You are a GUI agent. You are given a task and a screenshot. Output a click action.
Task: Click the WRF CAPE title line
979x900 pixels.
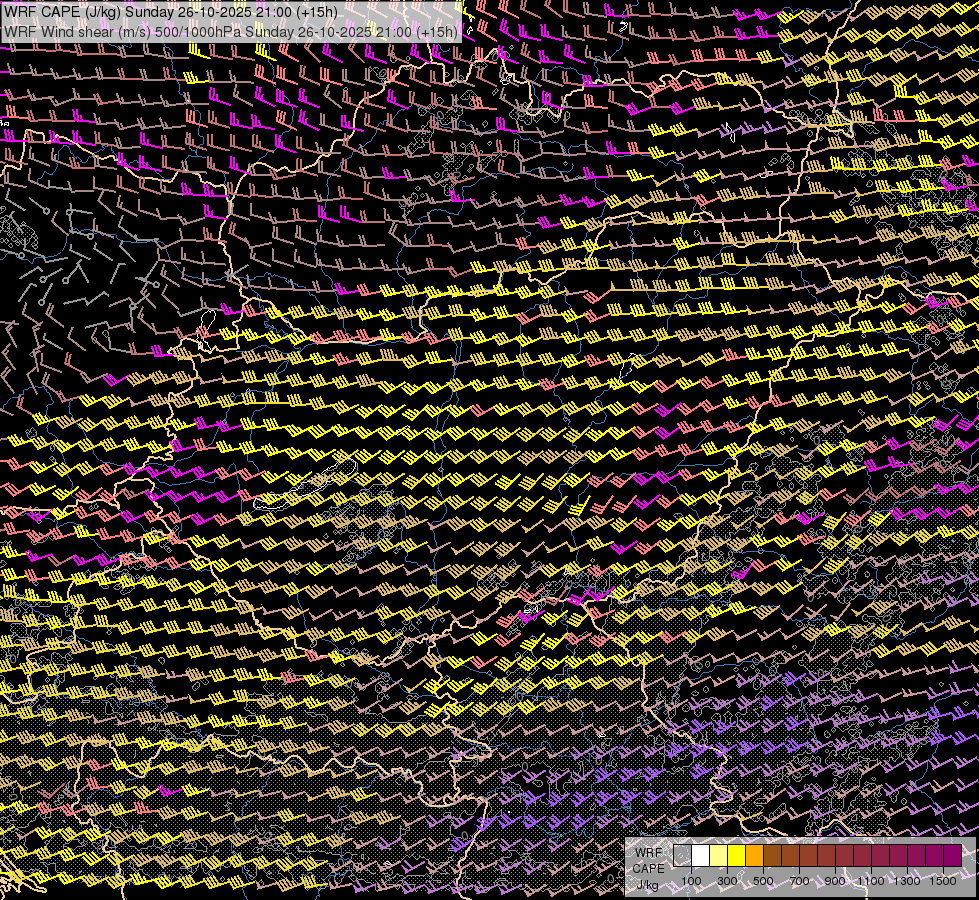(170, 12)
